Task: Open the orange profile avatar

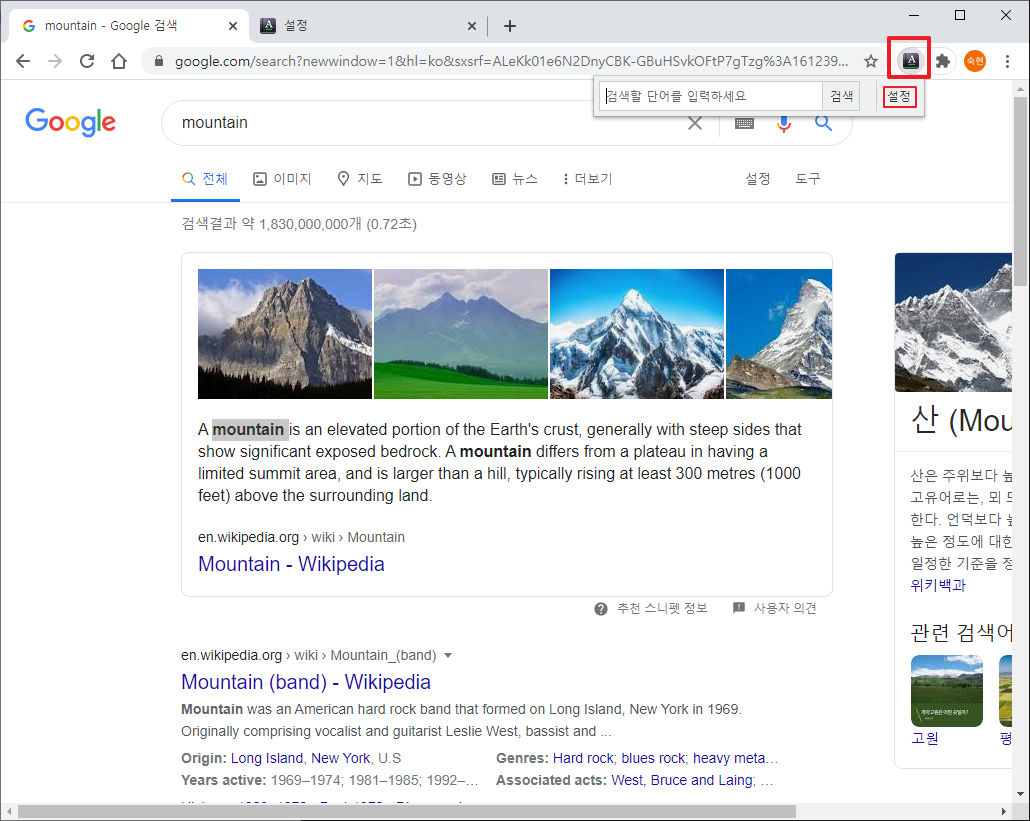Action: [975, 61]
